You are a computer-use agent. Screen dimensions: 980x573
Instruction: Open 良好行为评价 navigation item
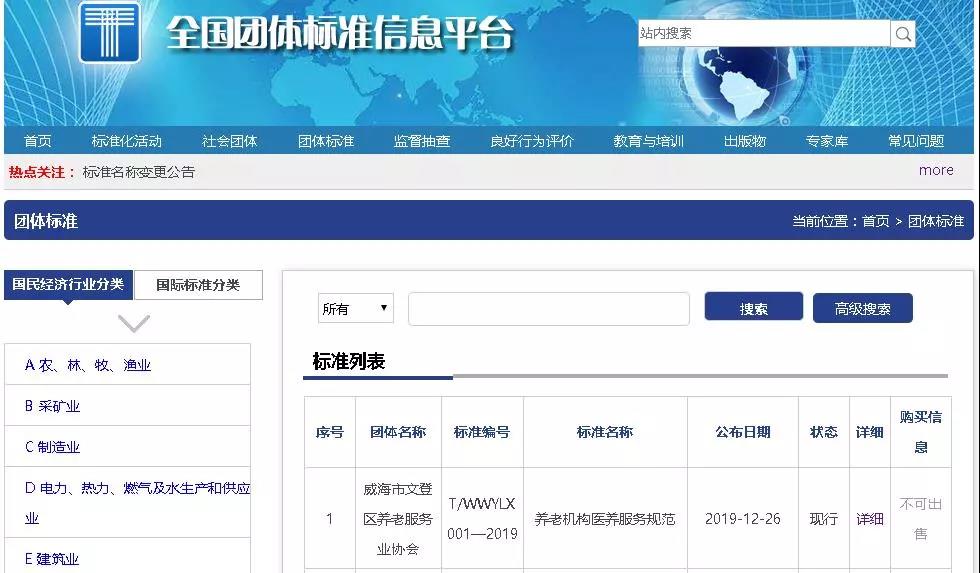tap(531, 141)
